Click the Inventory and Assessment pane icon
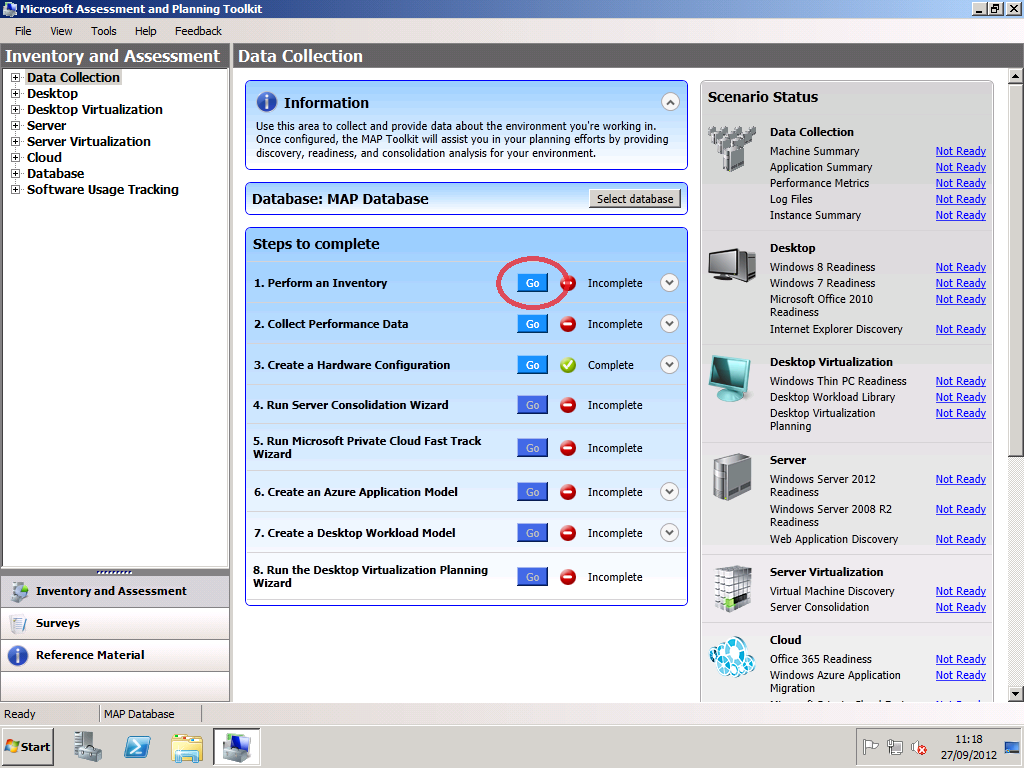This screenshot has height=768, width=1024. tap(20, 591)
